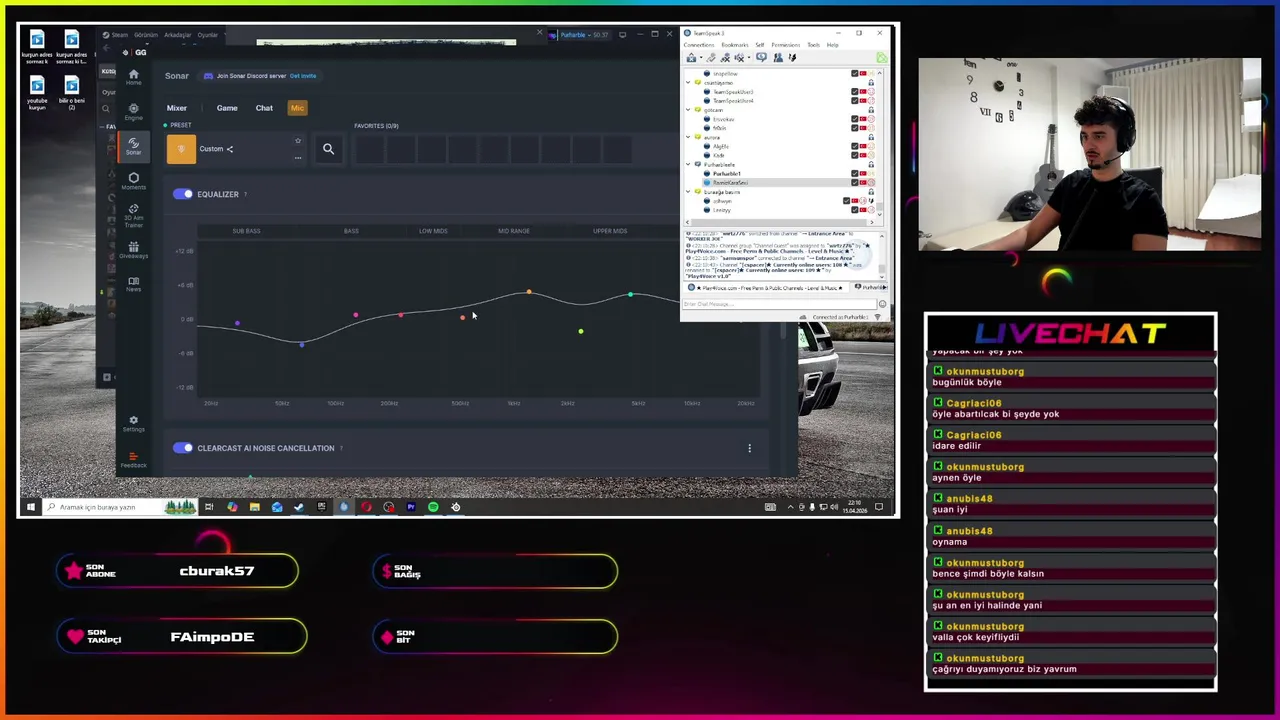1280x720 pixels.
Task: Click the Get invite Discord link
Action: coord(303,76)
